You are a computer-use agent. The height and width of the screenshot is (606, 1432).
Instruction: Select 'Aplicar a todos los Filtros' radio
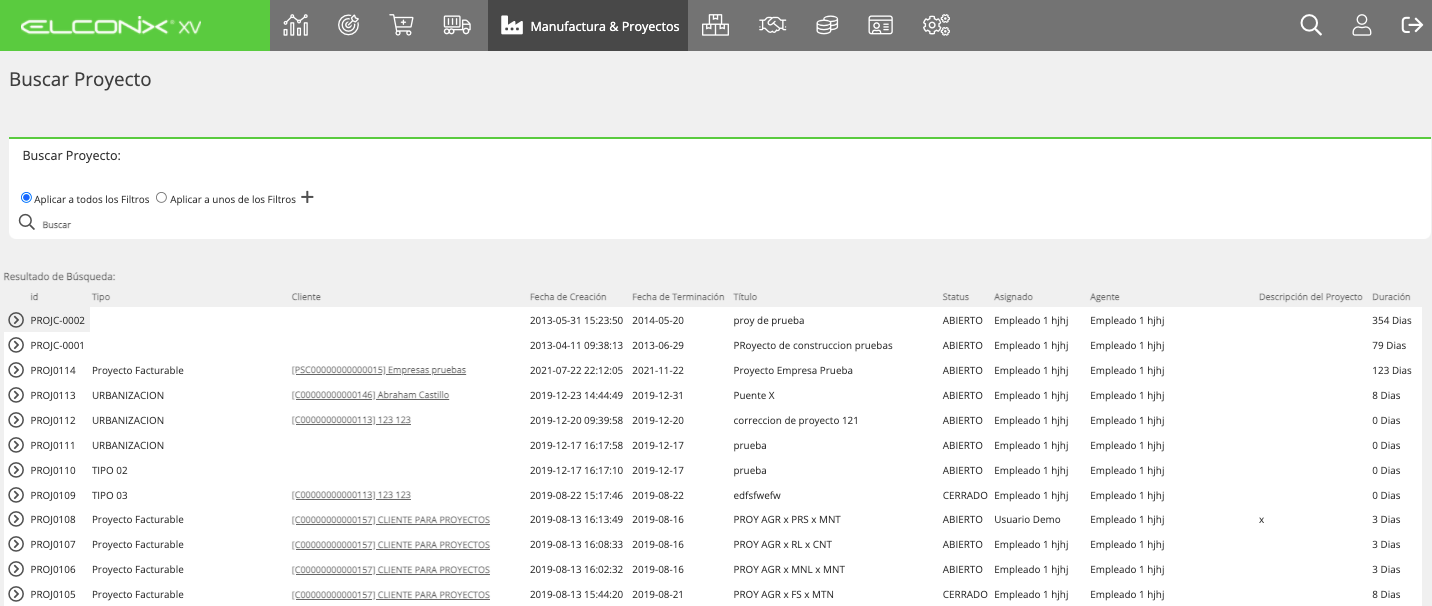(x=27, y=198)
